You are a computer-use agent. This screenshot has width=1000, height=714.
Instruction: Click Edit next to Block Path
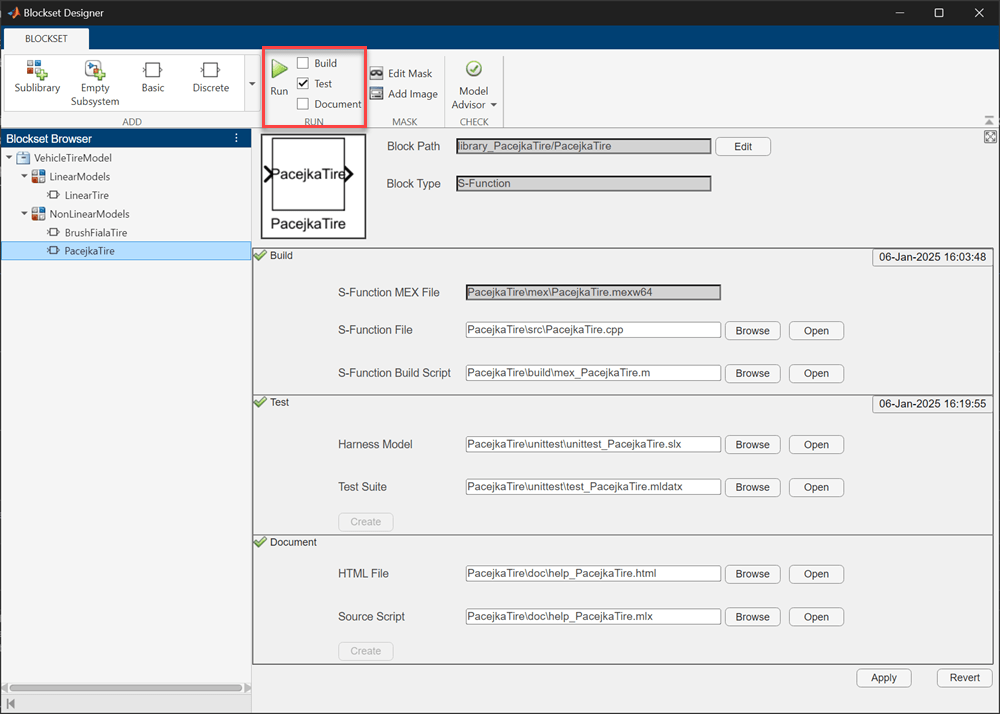[742, 146]
